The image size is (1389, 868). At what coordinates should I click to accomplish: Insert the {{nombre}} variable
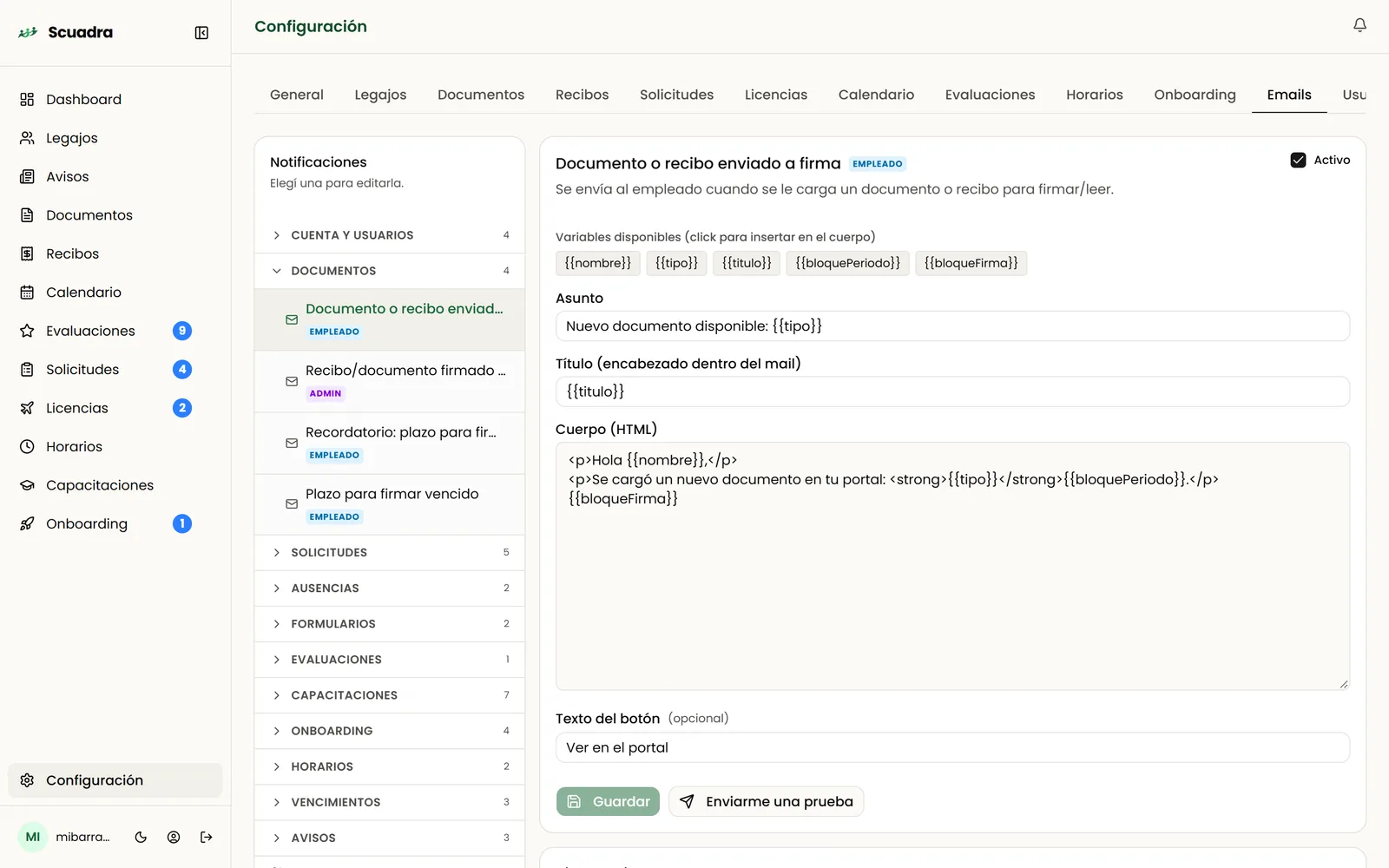598,263
